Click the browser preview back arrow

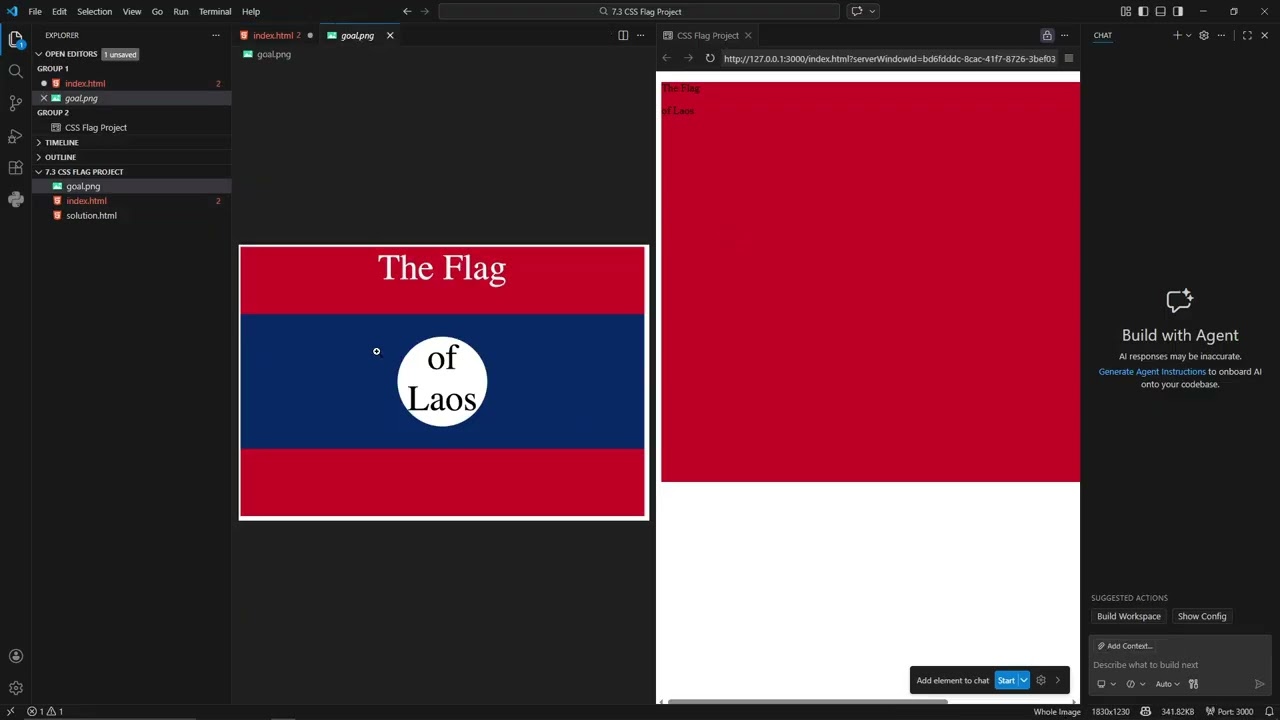point(667,58)
